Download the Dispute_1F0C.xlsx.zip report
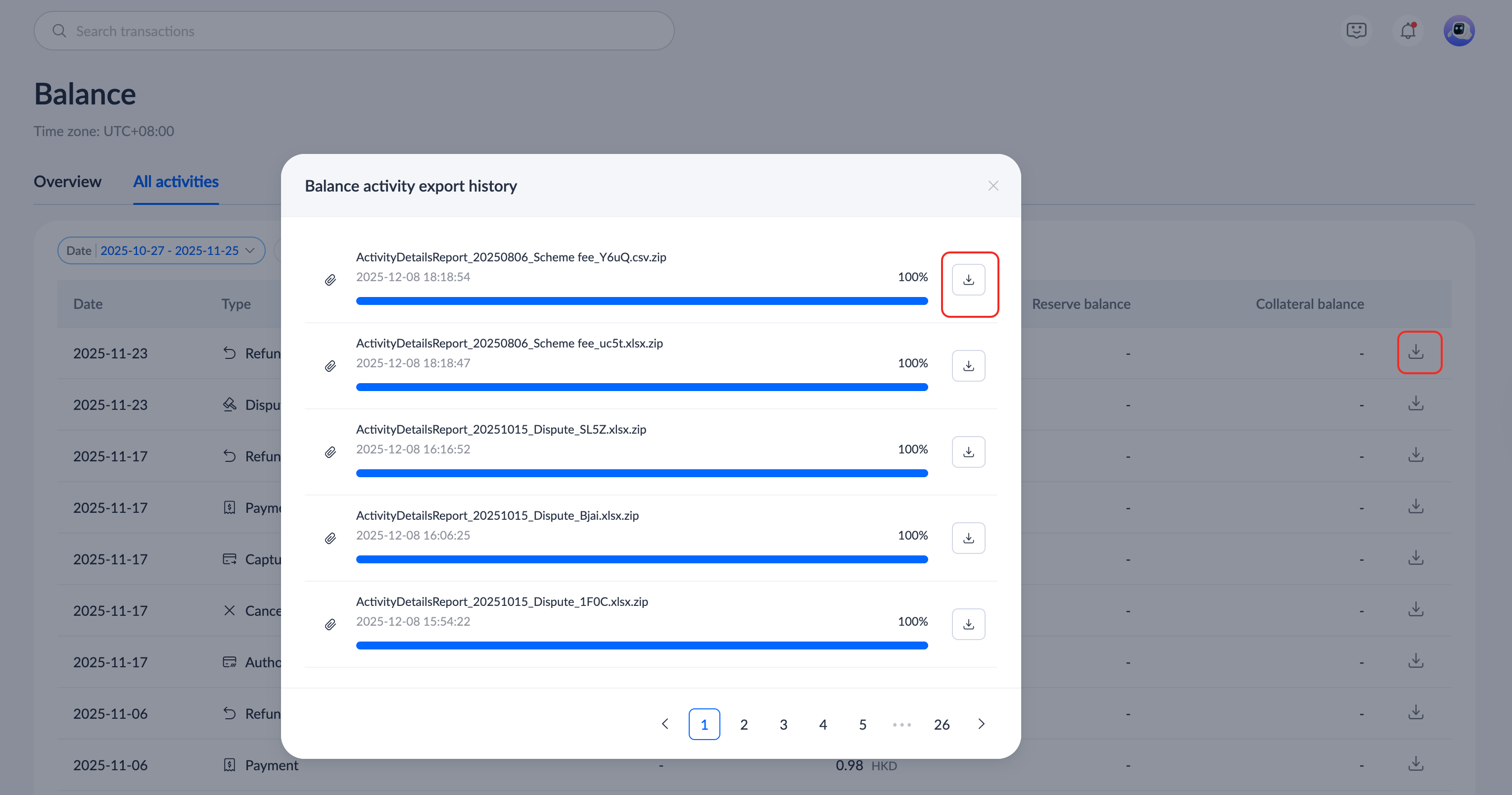The image size is (1512, 795). pyautogui.click(x=968, y=624)
